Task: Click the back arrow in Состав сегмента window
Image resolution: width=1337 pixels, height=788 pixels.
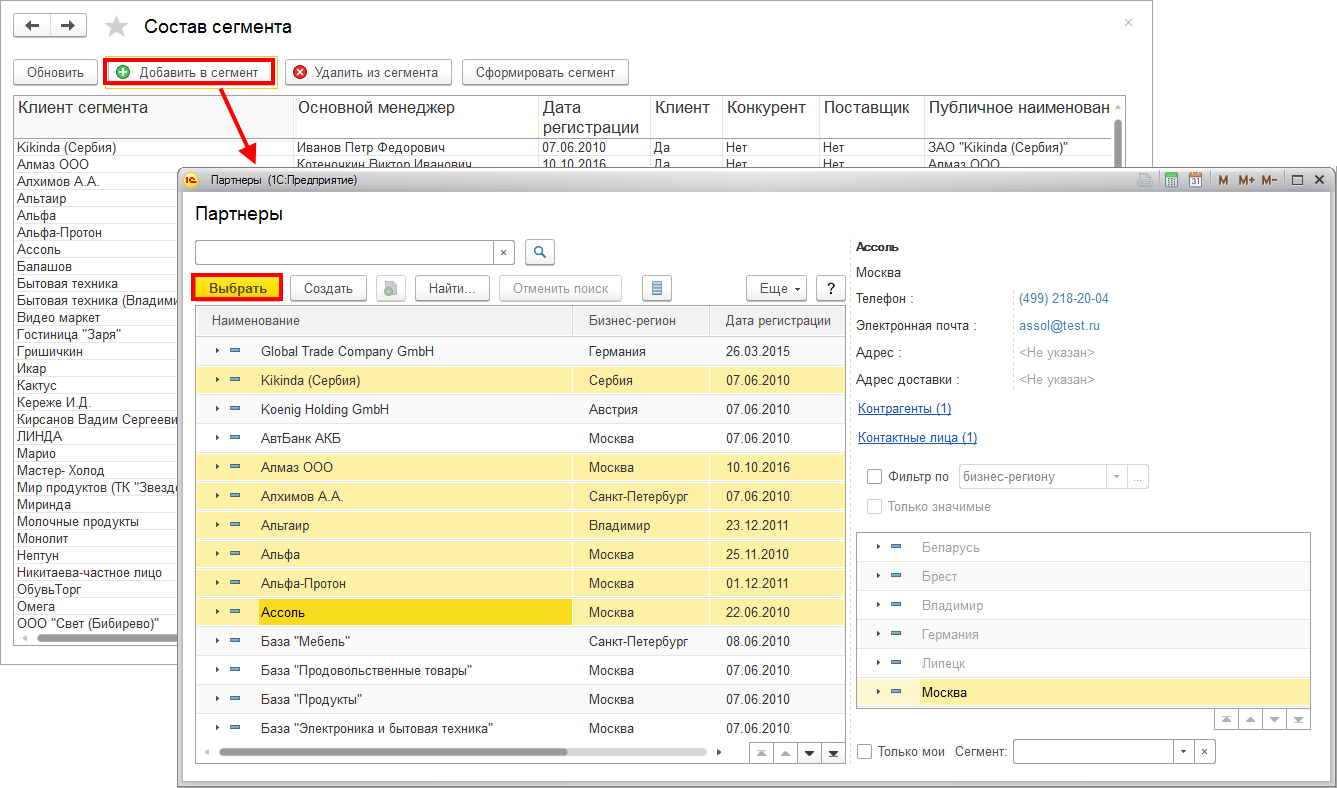Action: [x=31, y=26]
